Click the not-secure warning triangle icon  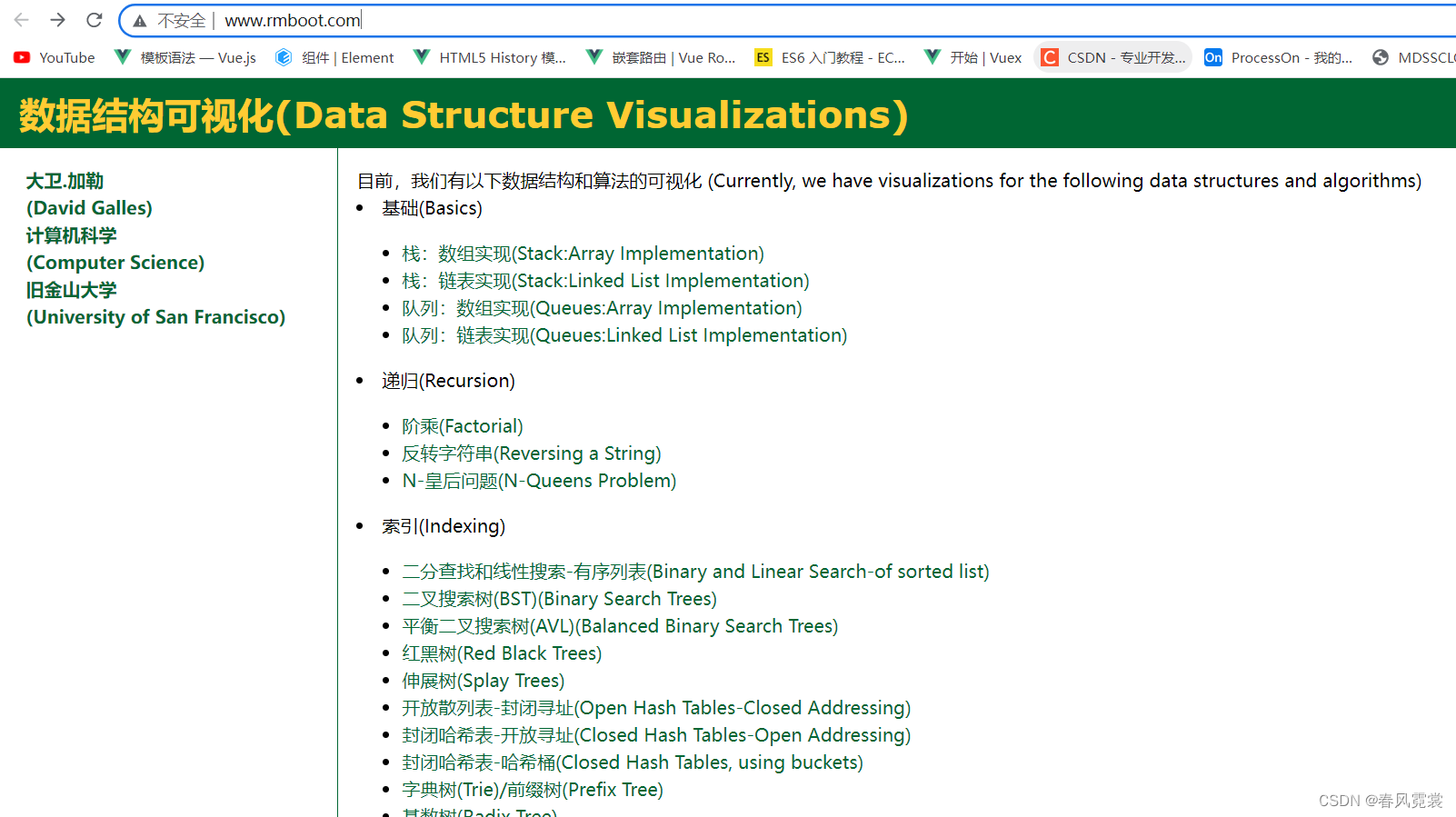pos(140,21)
